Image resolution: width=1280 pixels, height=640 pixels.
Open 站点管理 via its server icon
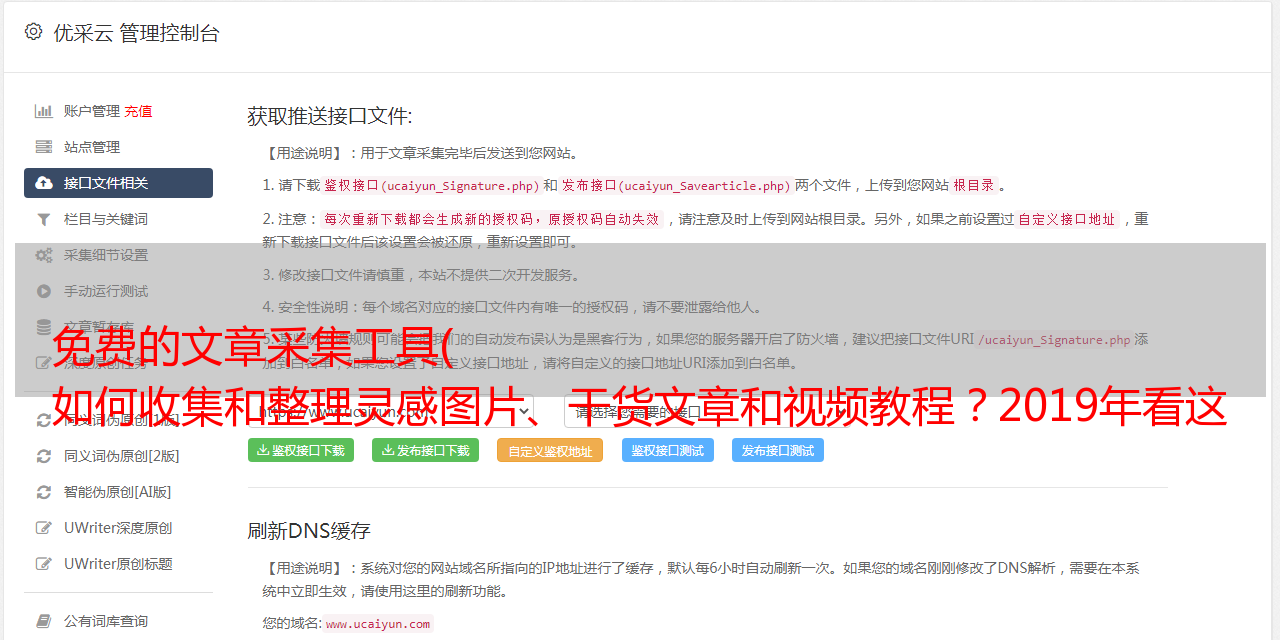point(44,147)
